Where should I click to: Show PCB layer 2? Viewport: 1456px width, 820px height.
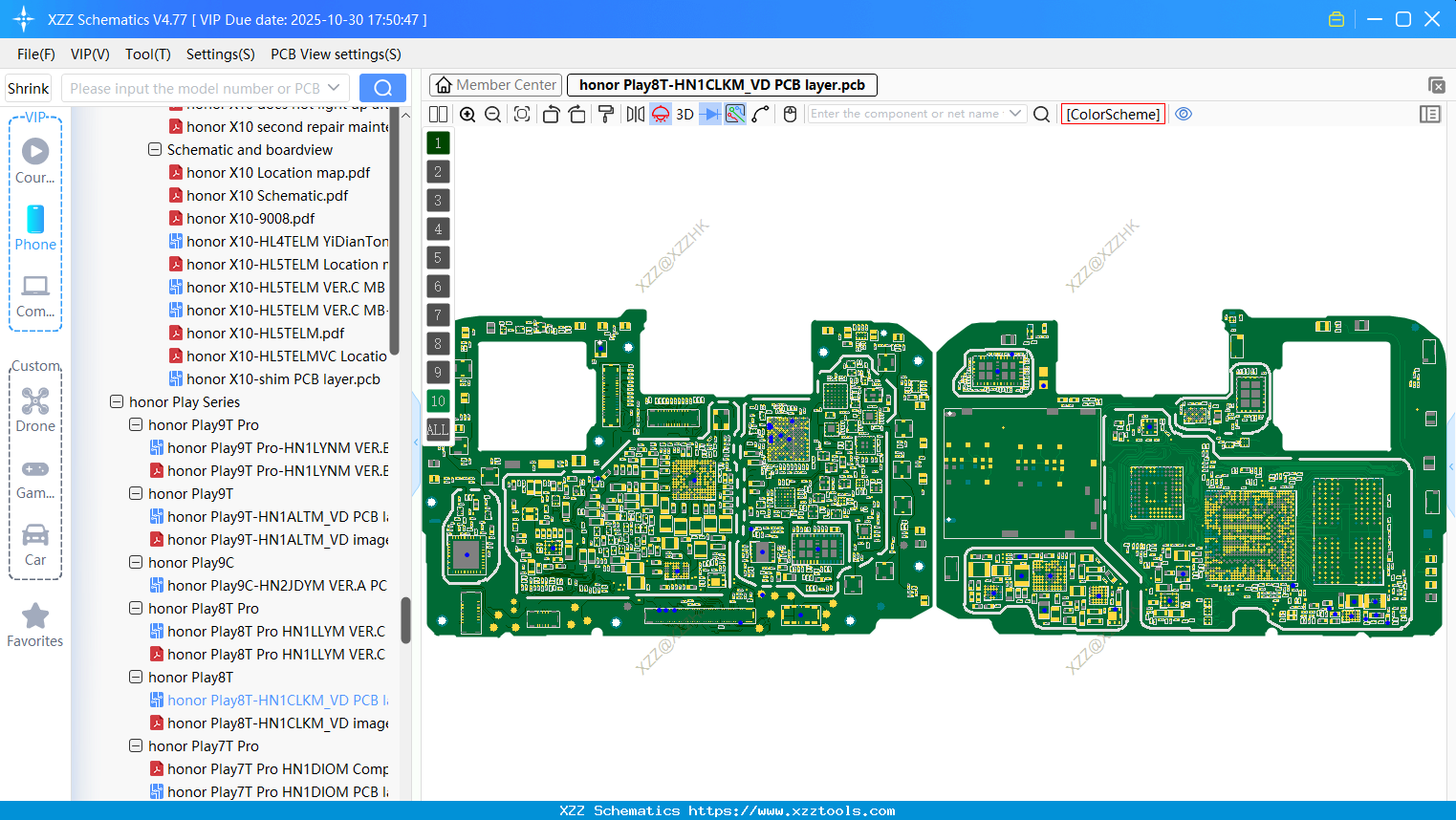coord(438,172)
